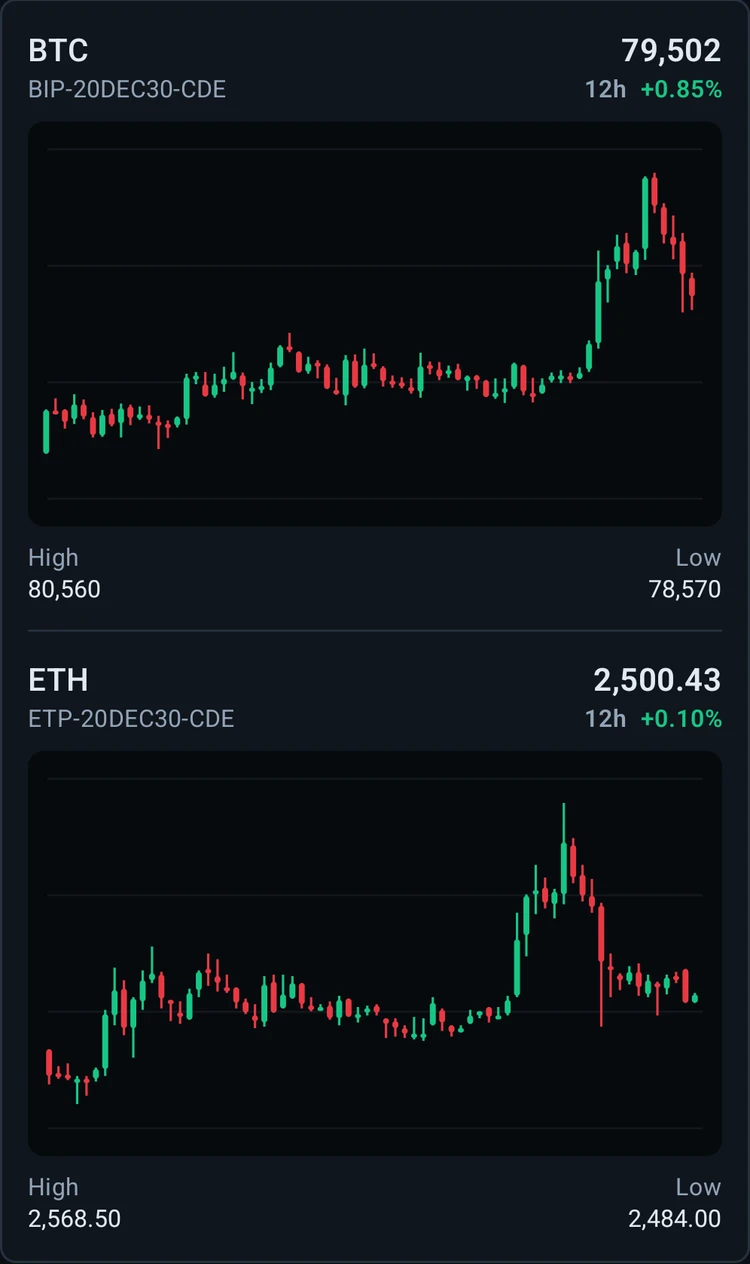This screenshot has height=1264, width=750.
Task: Click the BTC low value 78,570
Action: tap(685, 589)
